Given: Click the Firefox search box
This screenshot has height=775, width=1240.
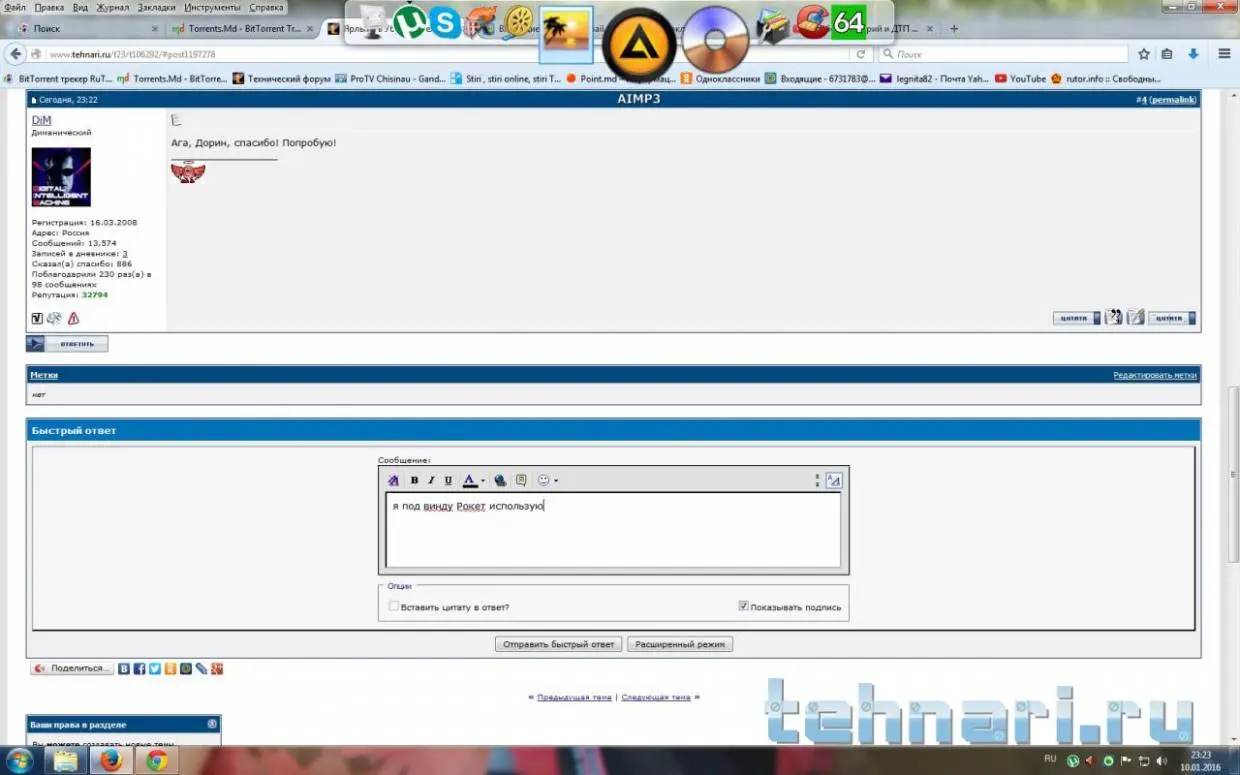Looking at the screenshot, I should coord(1004,54).
